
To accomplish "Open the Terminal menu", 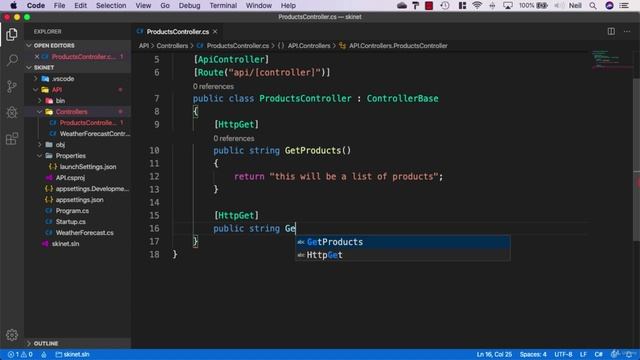I will tap(223, 5).
